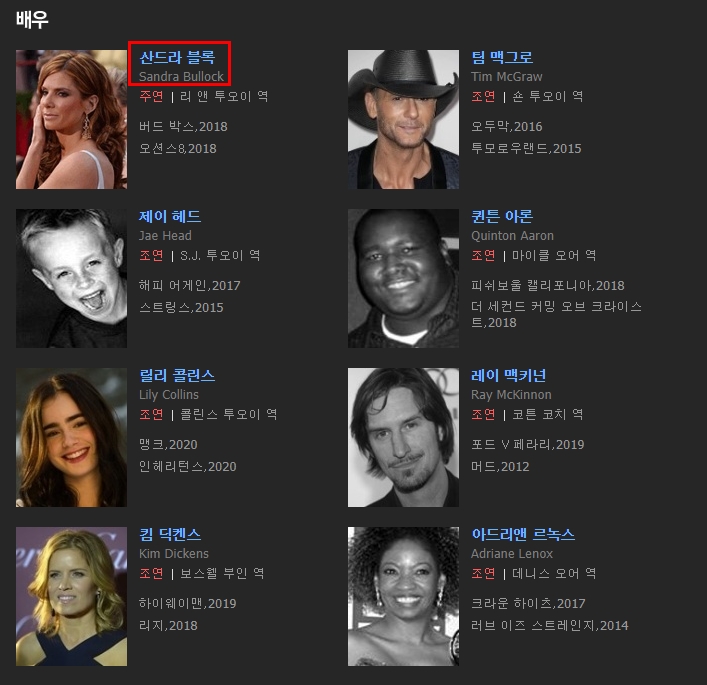Select Jae Head's black-and-white photo

pos(71,278)
